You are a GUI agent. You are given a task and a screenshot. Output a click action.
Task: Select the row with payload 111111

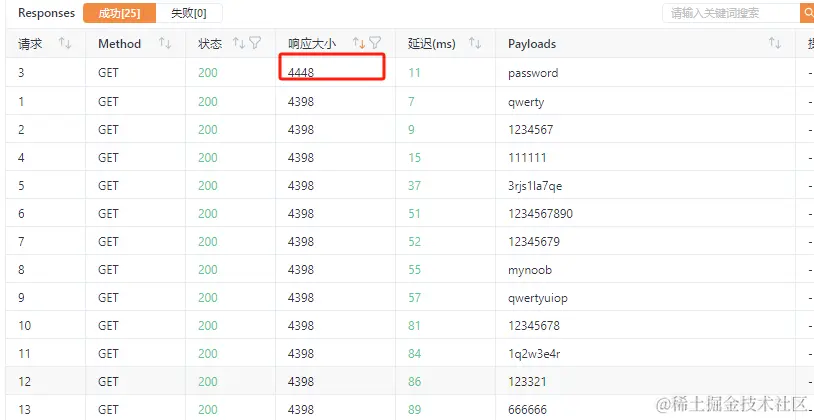click(x=410, y=157)
